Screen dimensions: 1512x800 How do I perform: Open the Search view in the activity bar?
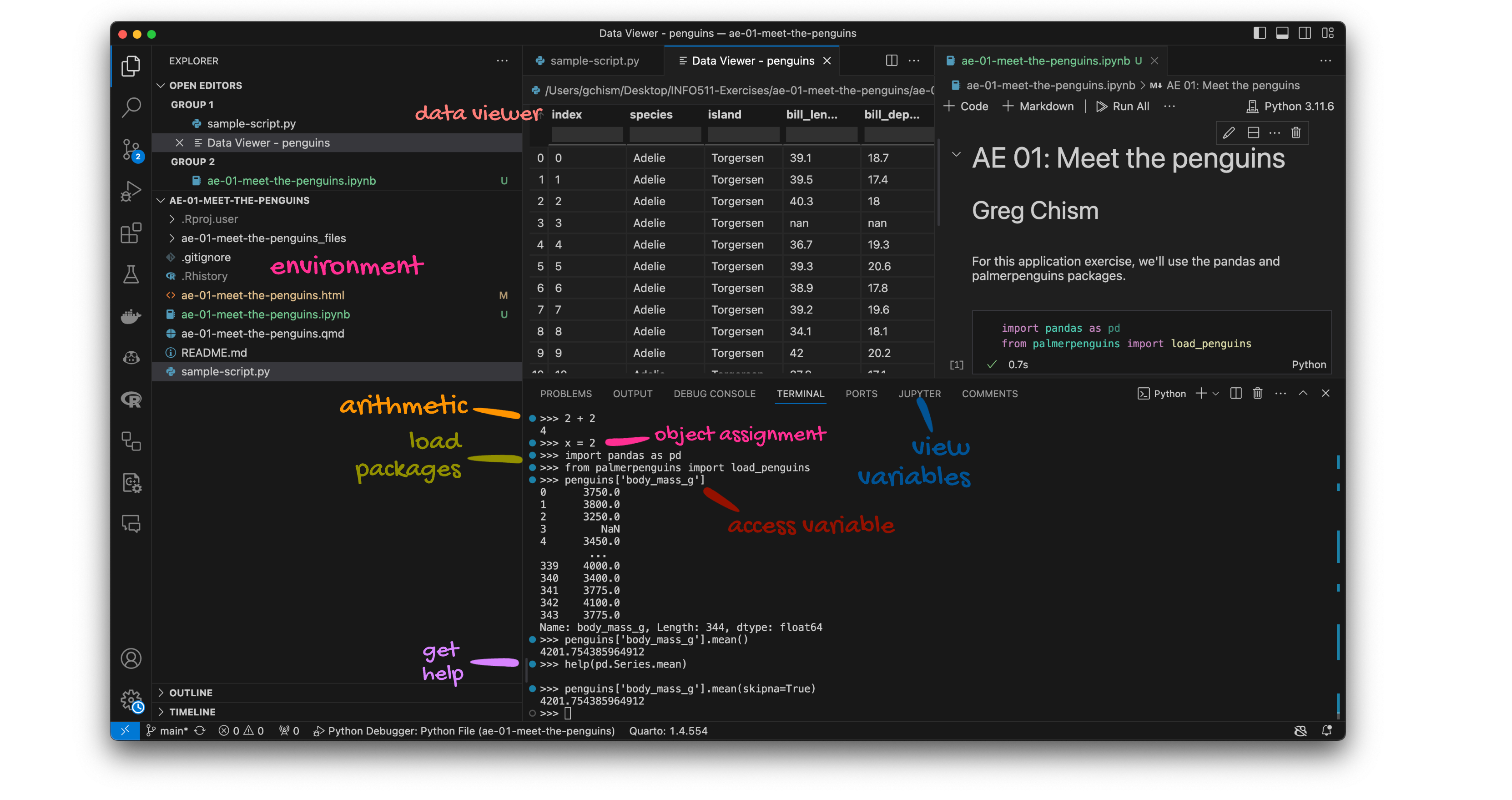click(131, 107)
